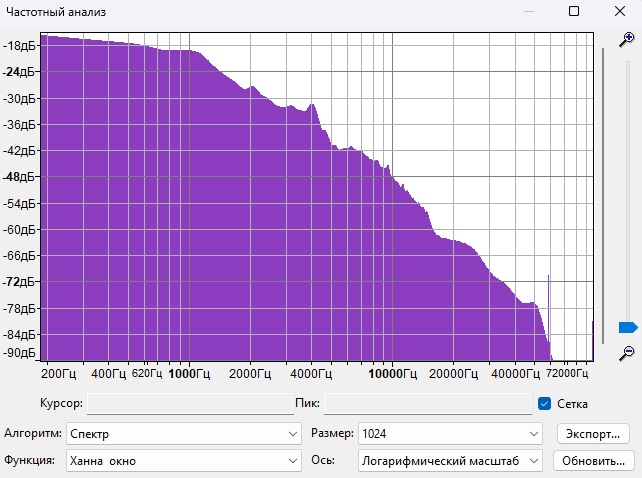This screenshot has height=478, width=642.
Task: Click the 10000Гц frequency axis label
Action: [393, 374]
